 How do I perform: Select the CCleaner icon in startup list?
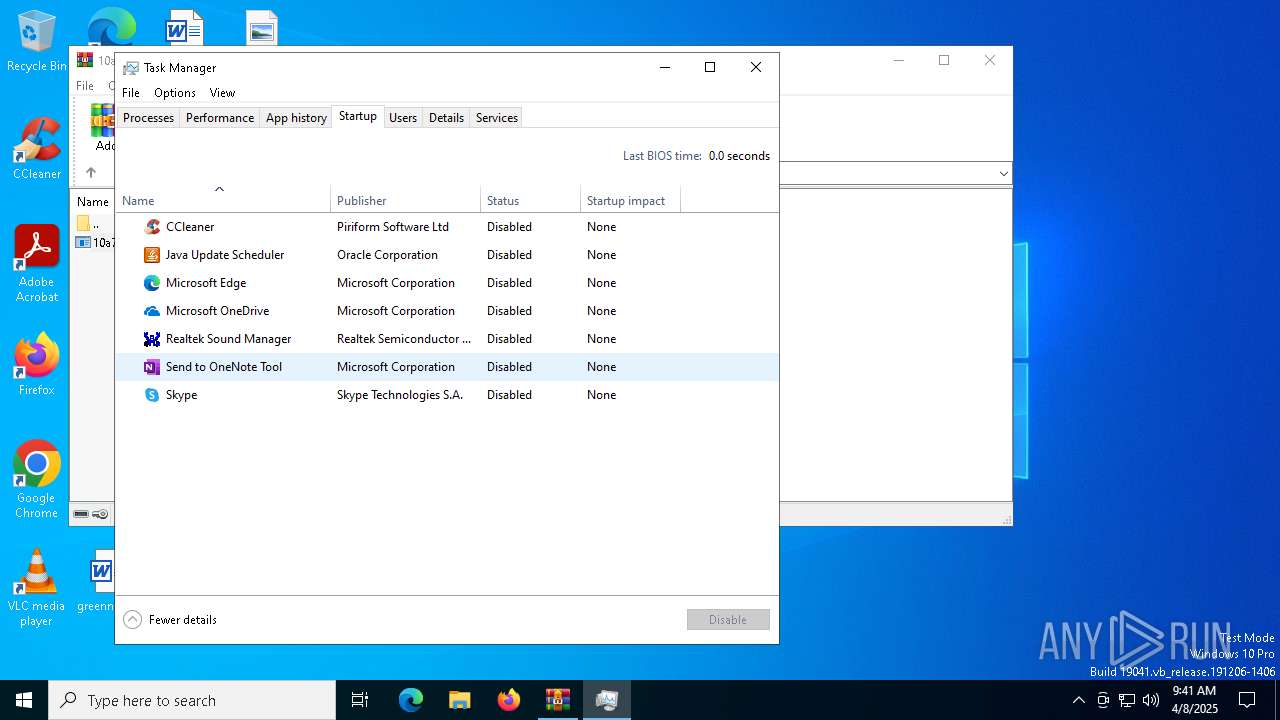[x=152, y=227]
